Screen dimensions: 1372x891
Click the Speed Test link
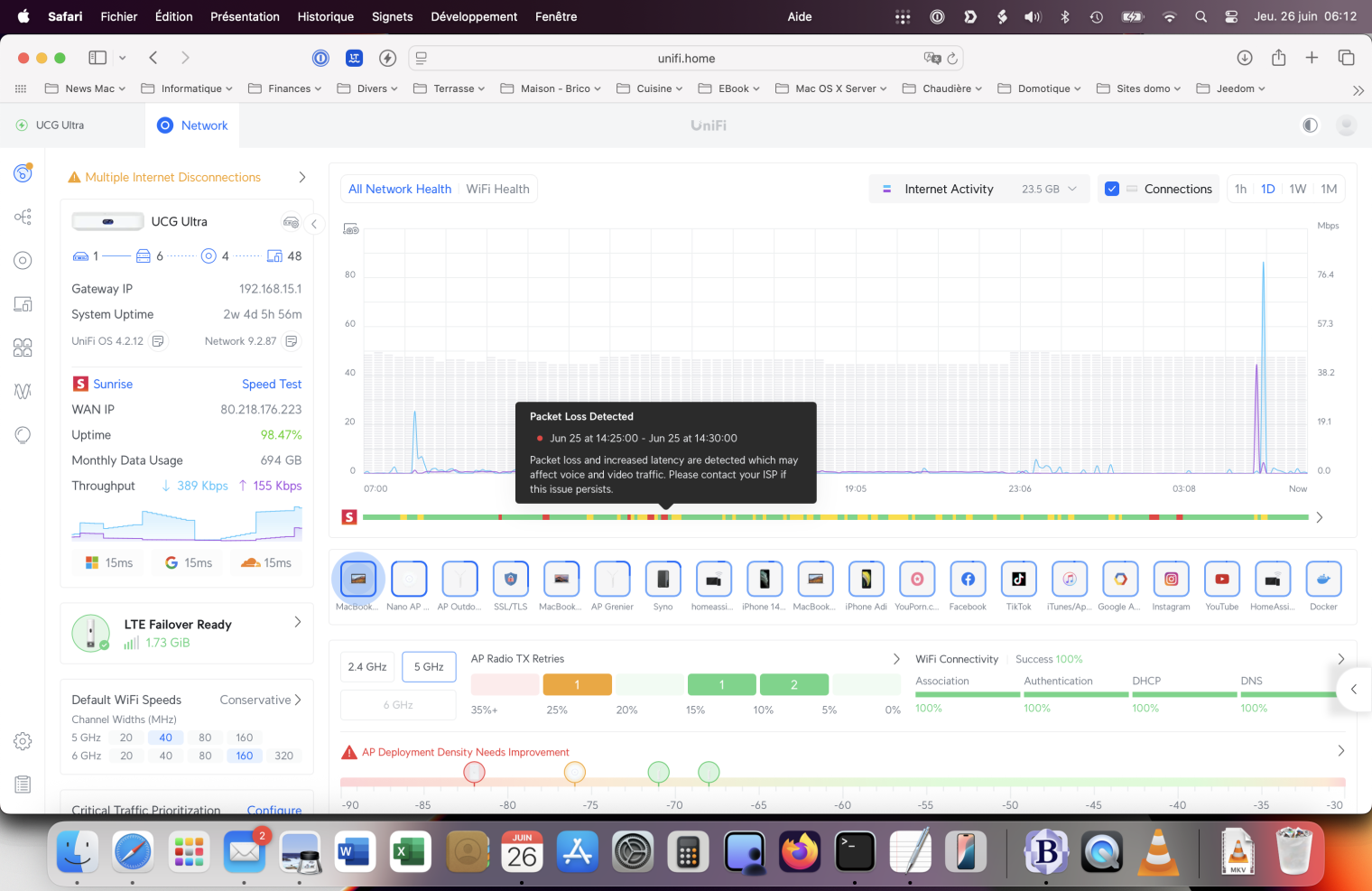[272, 385]
